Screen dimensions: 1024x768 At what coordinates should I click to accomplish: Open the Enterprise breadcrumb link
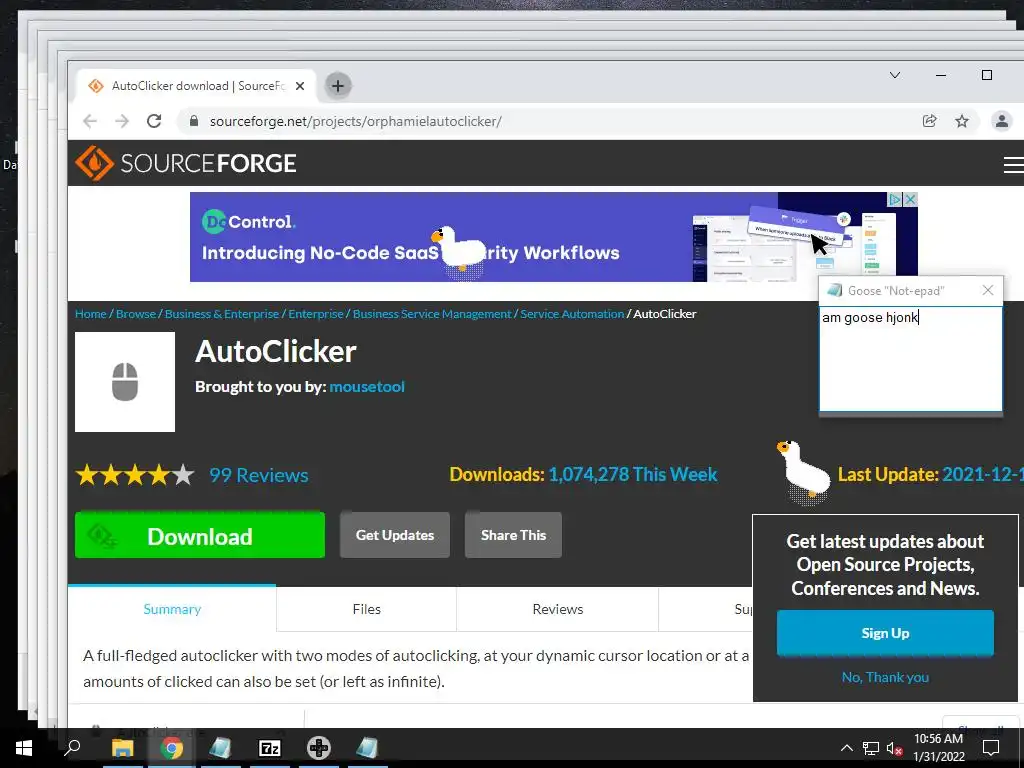[315, 314]
